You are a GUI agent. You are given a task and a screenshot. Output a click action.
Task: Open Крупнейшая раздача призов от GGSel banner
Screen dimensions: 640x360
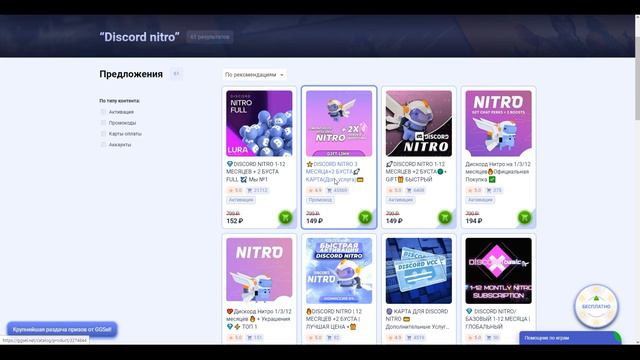pyautogui.click(x=62, y=329)
